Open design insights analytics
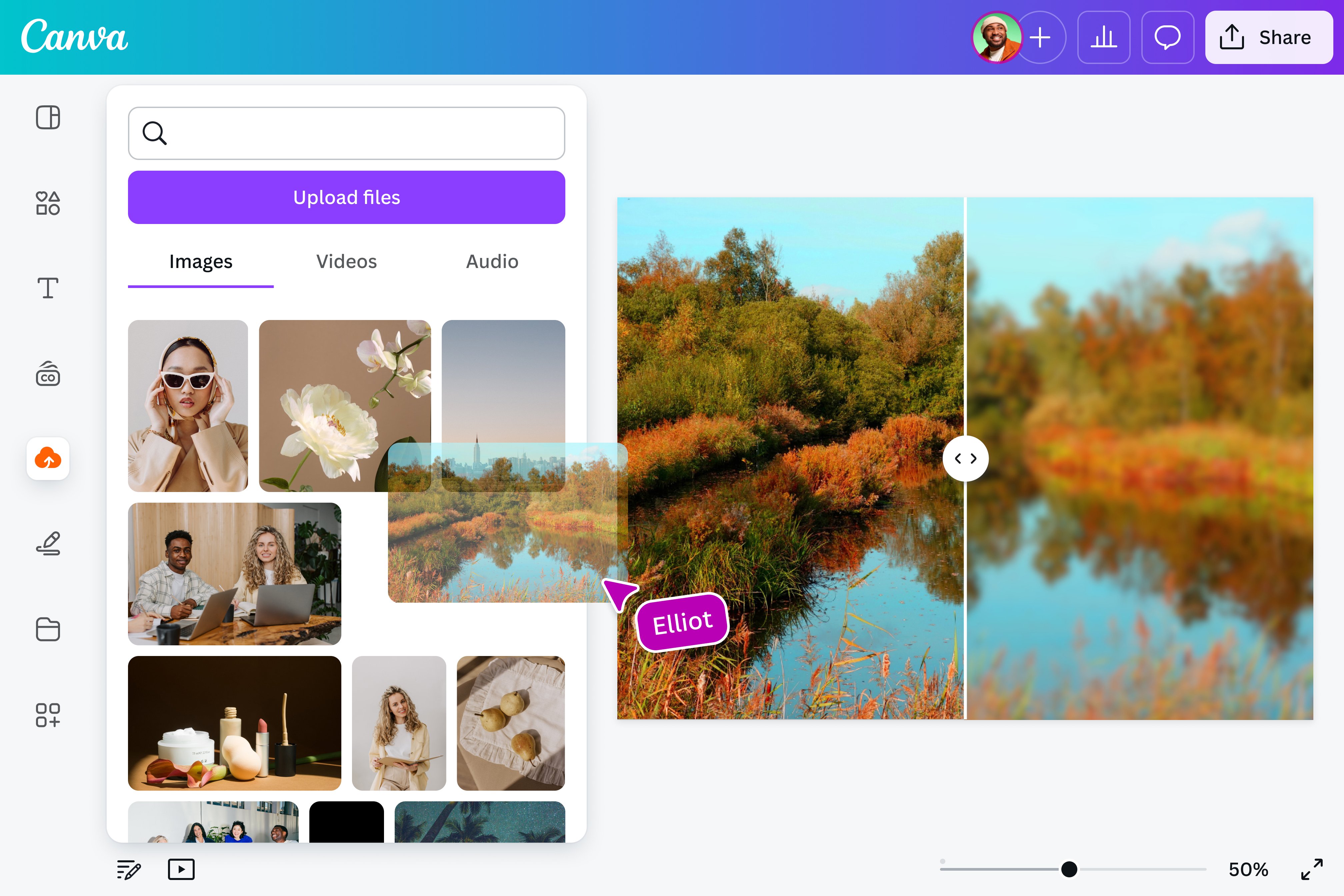1344x896 pixels. (1103, 37)
